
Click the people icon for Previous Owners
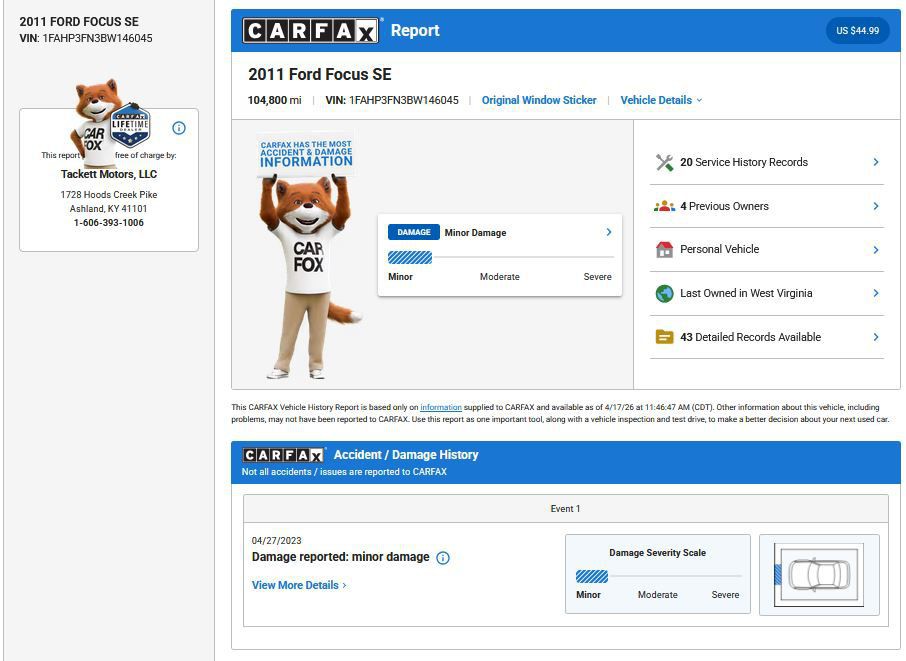point(664,206)
